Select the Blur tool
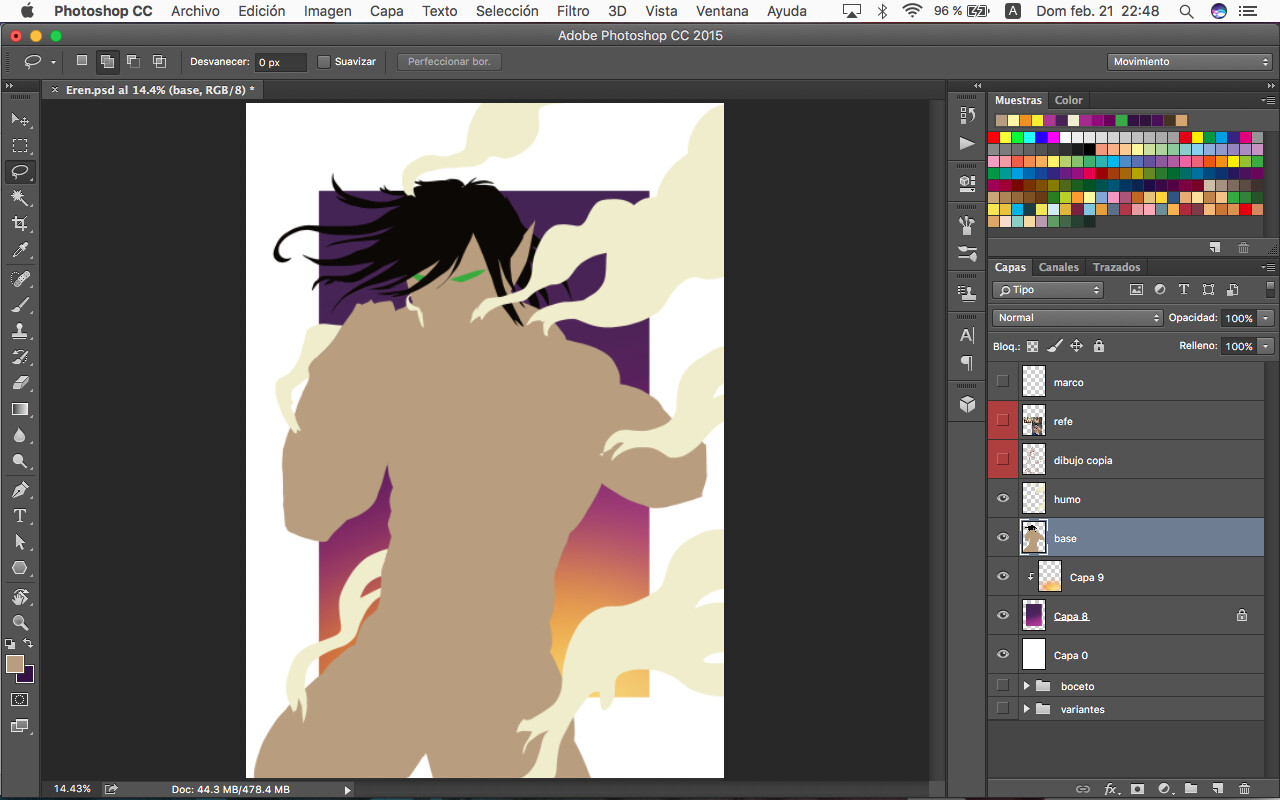 (x=20, y=435)
